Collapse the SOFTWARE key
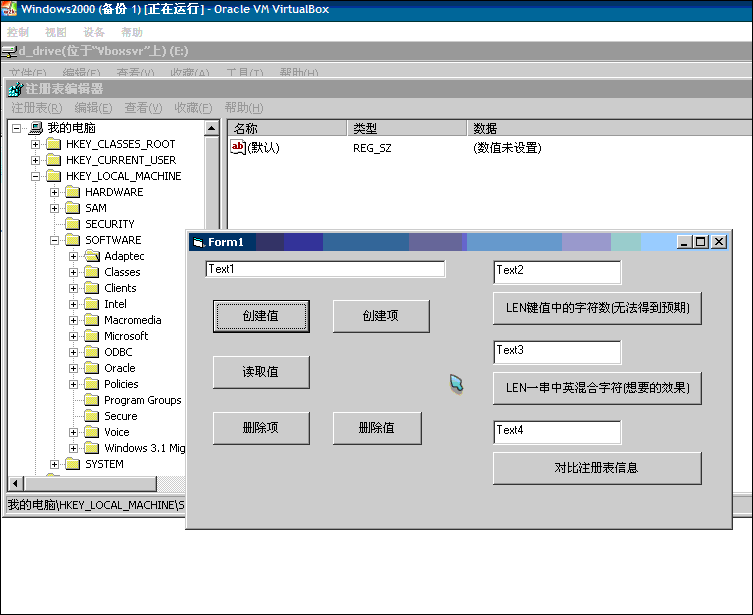Image resolution: width=753 pixels, height=615 pixels. 55,240
